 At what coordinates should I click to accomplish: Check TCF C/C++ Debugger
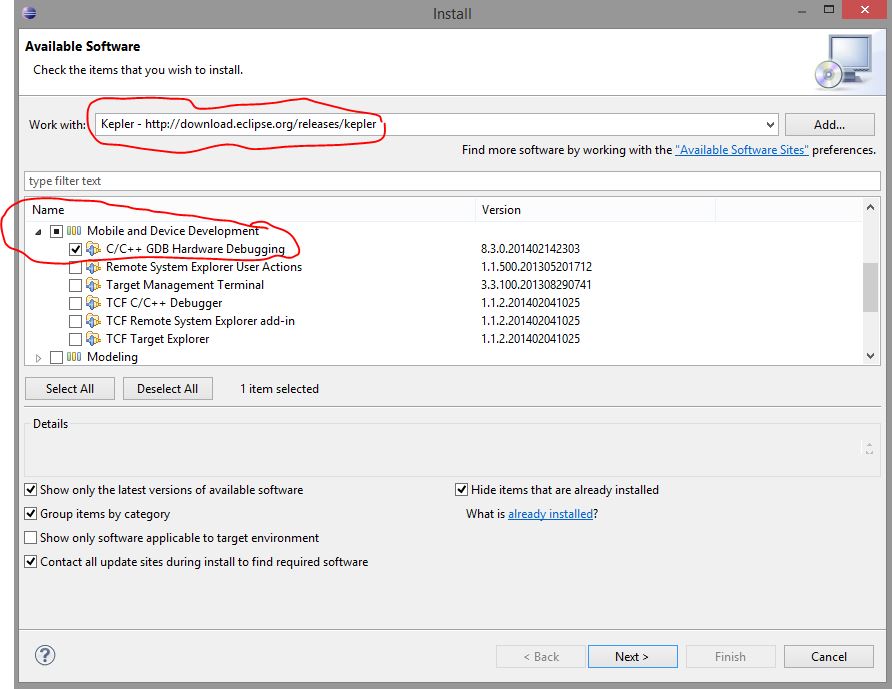(x=75, y=303)
